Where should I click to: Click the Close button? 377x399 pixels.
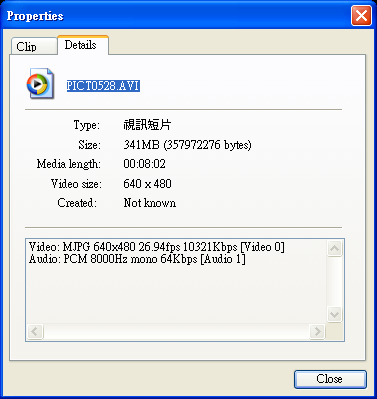pos(330,379)
